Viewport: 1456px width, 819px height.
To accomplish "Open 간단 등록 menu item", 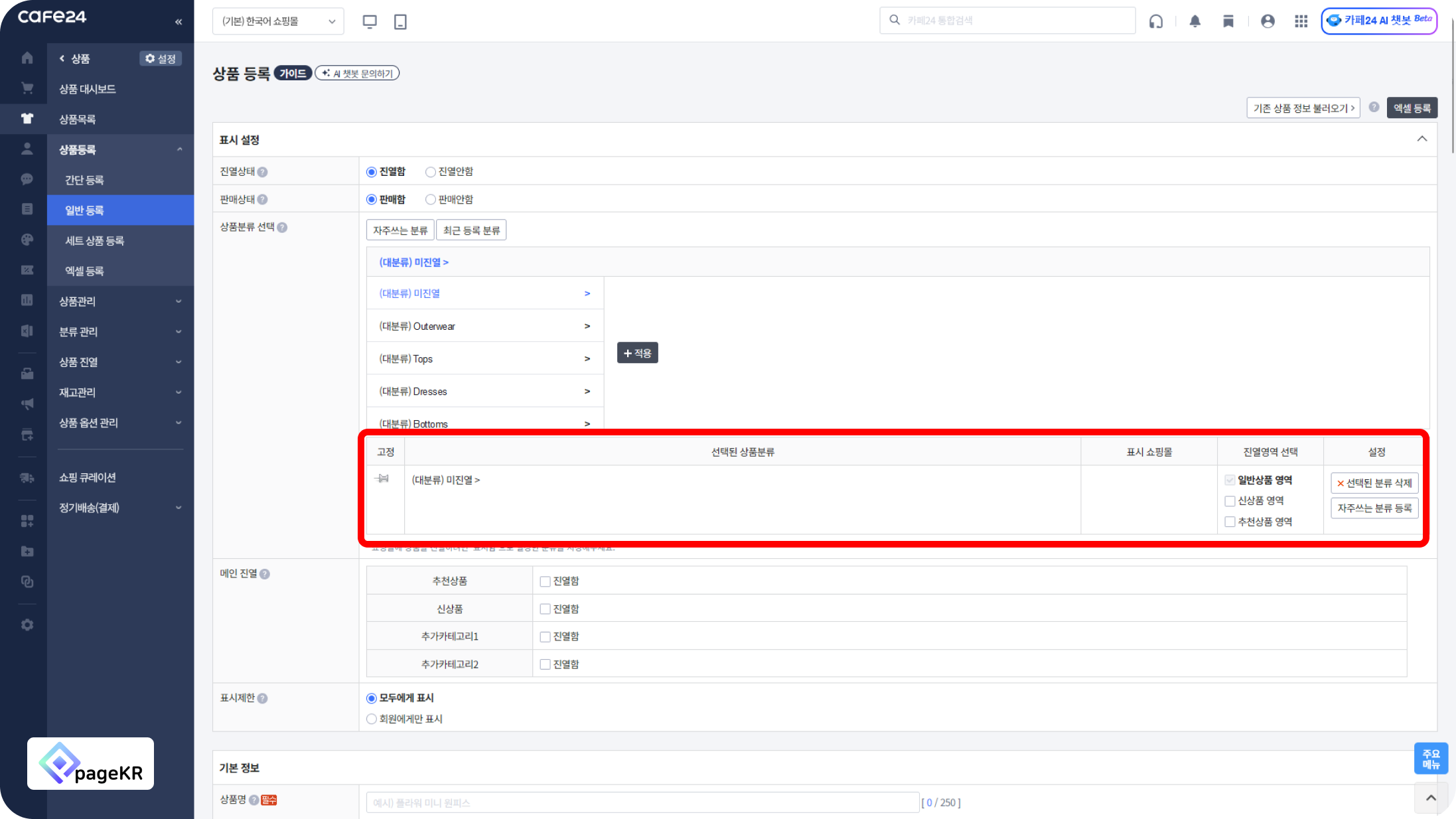I will coord(84,180).
